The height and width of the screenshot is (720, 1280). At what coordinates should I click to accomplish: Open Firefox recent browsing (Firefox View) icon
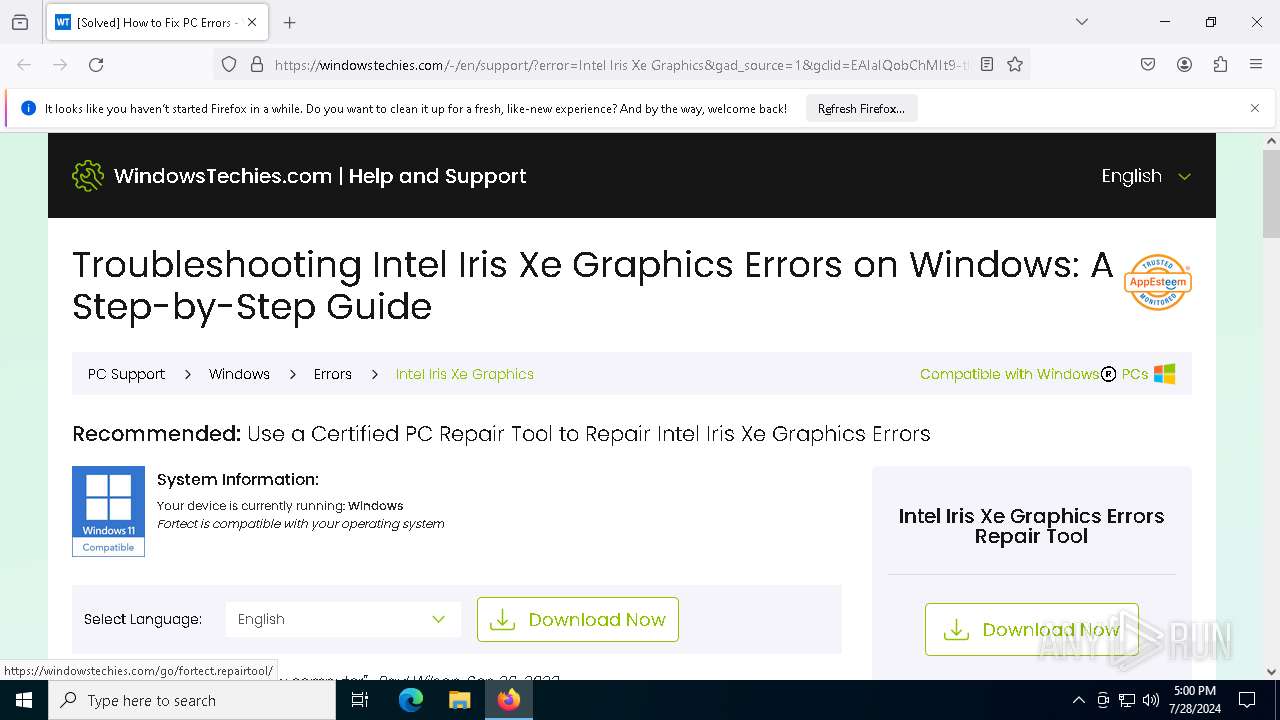click(20, 22)
